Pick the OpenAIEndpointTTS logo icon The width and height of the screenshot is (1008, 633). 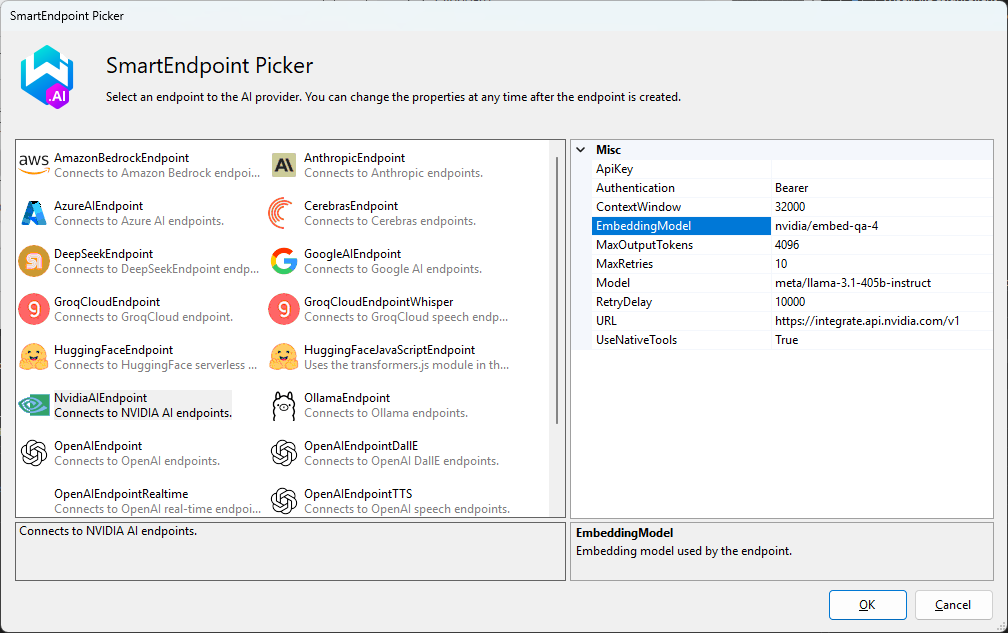pyautogui.click(x=284, y=501)
